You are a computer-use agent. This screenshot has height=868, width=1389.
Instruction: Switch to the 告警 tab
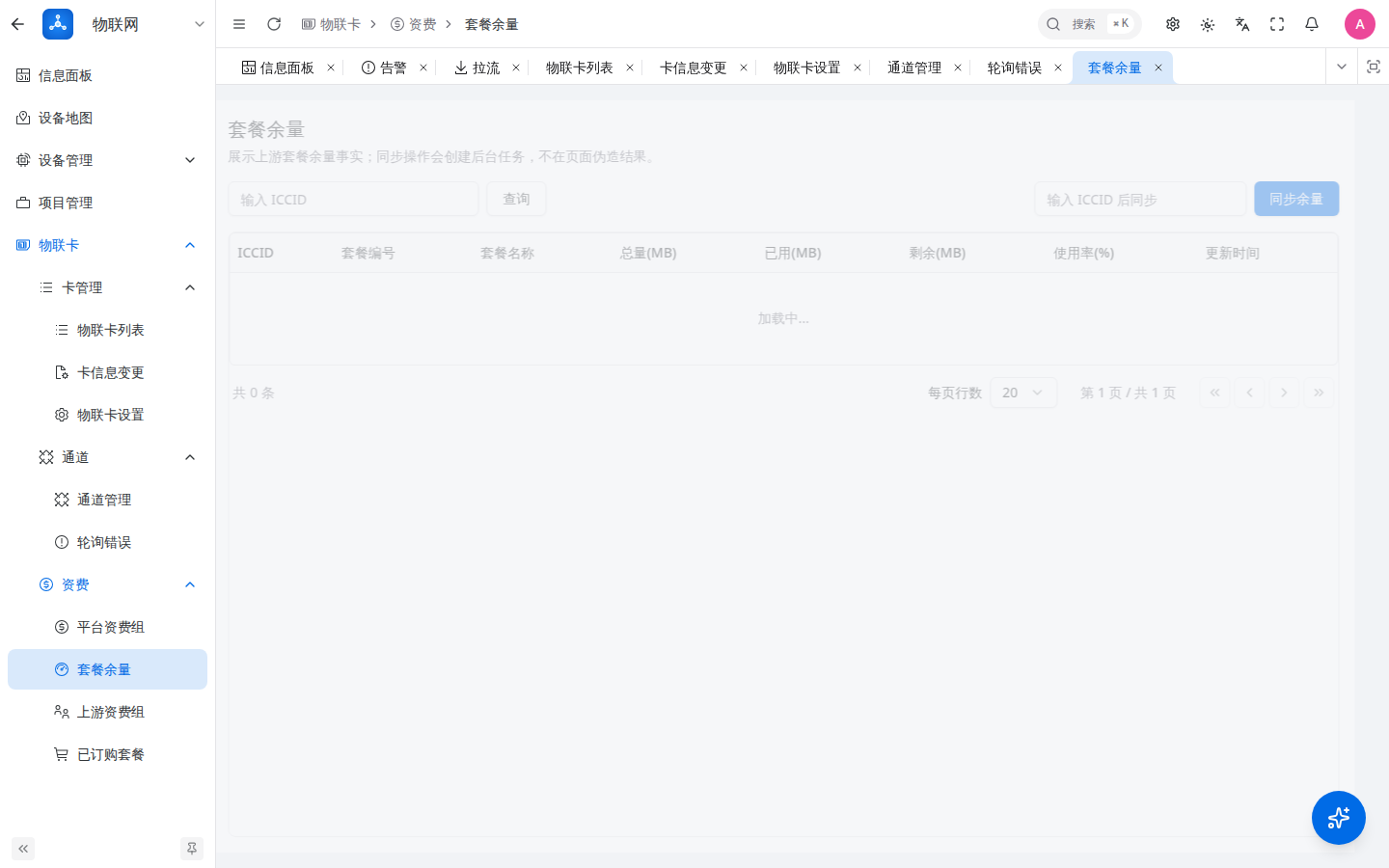pyautogui.click(x=384, y=68)
